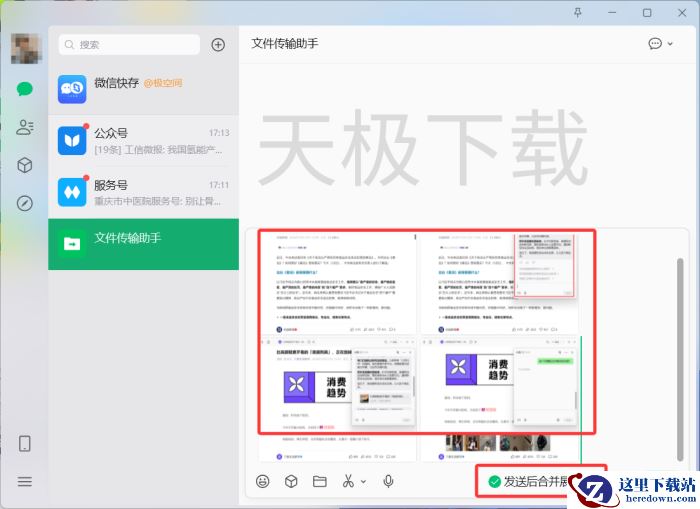This screenshot has width=700, height=509.
Task: Click the 文件传输助手 chat title
Action: click(x=285, y=43)
